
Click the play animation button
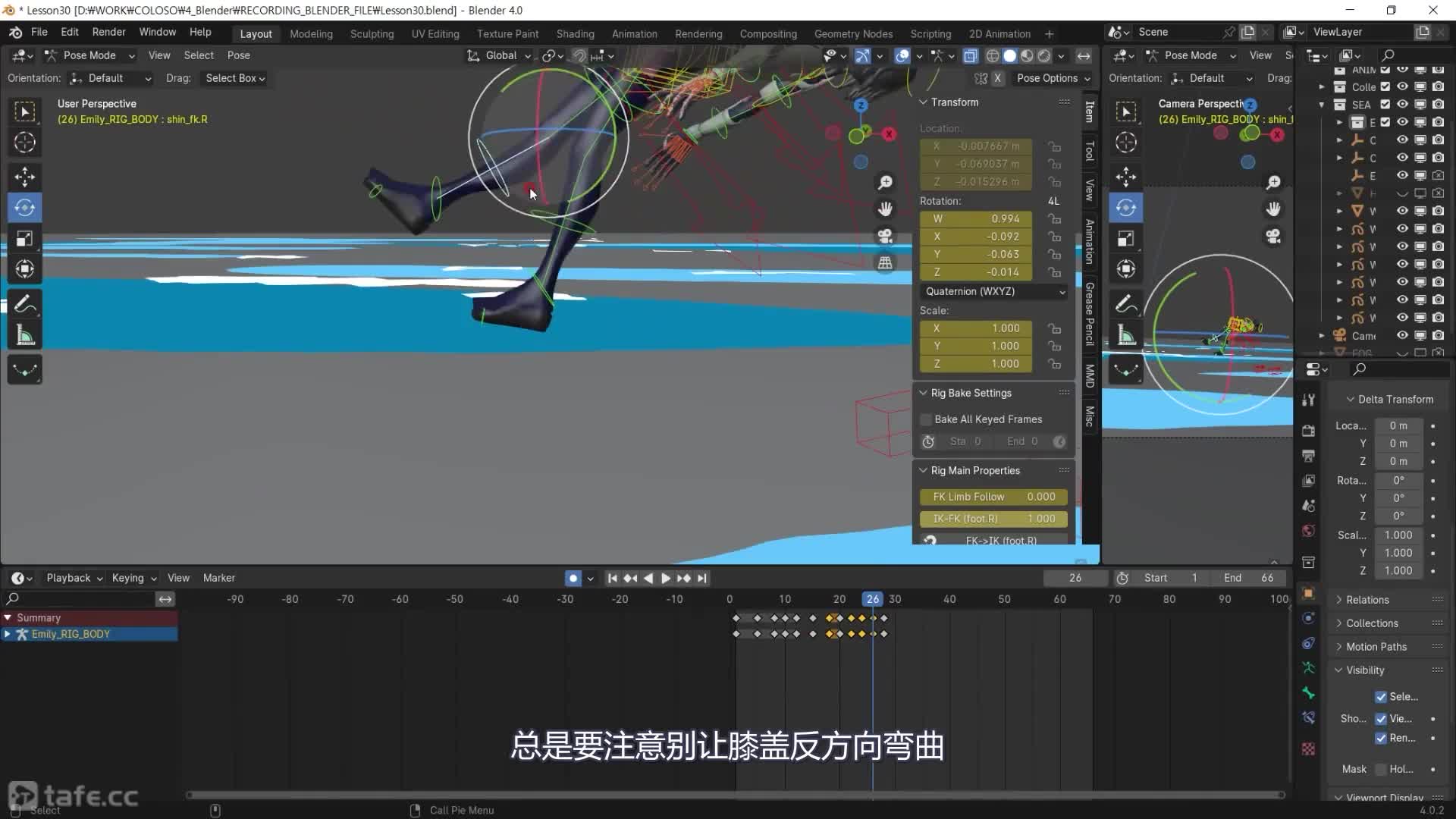click(665, 578)
